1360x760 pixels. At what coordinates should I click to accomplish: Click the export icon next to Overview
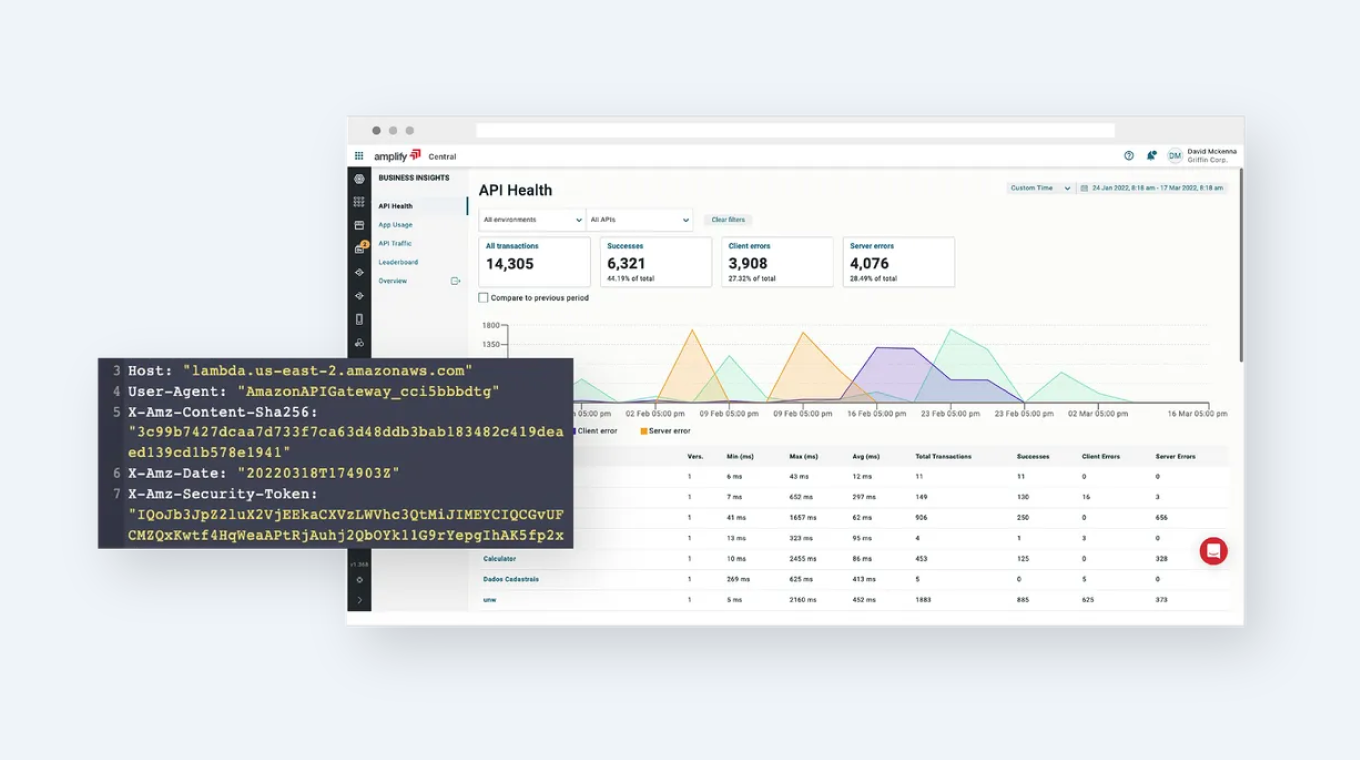(x=455, y=281)
